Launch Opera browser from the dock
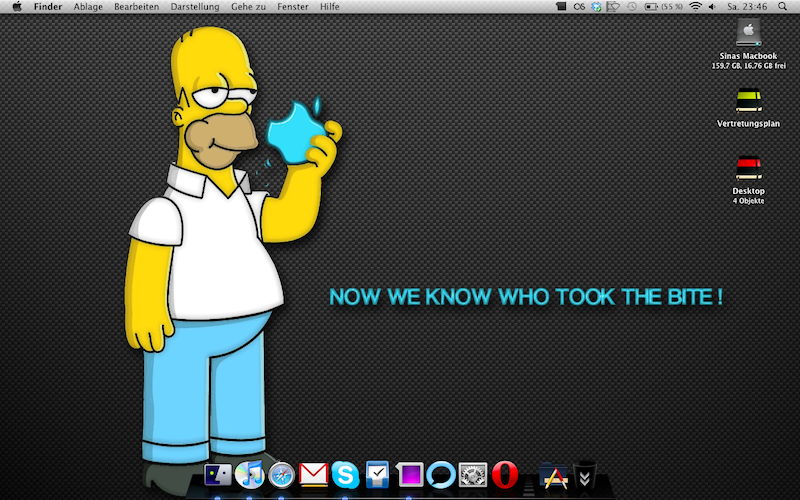Image resolution: width=800 pixels, height=500 pixels. tap(505, 474)
